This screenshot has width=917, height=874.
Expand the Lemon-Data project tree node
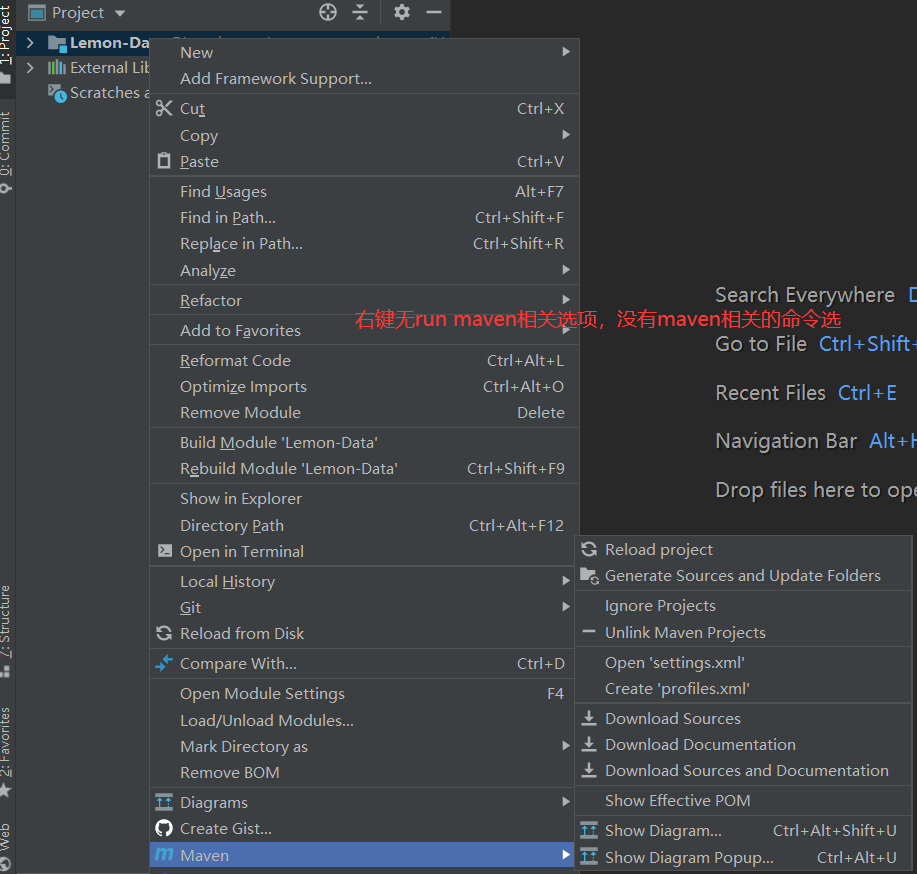30,43
